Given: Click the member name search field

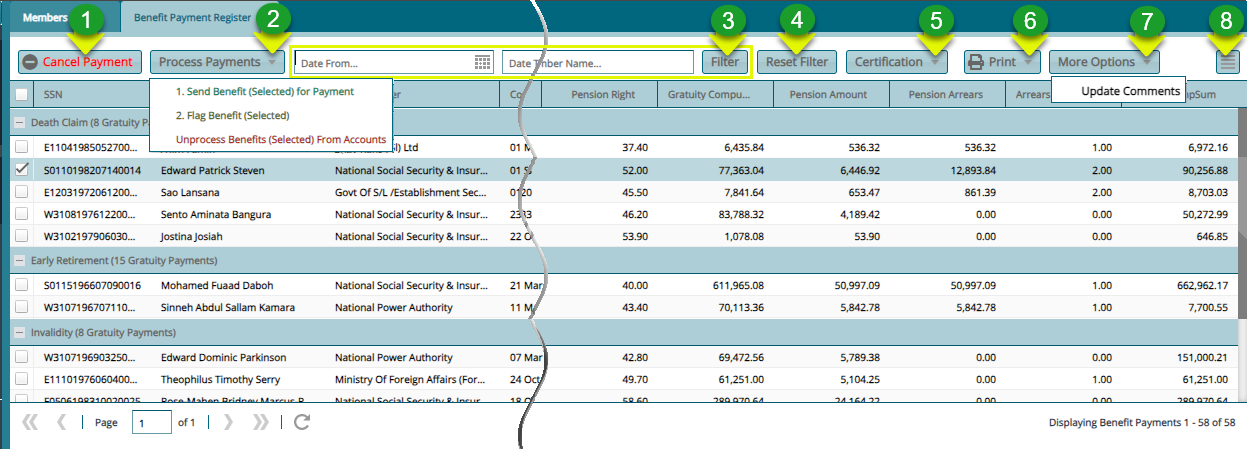Looking at the screenshot, I should click(x=597, y=62).
